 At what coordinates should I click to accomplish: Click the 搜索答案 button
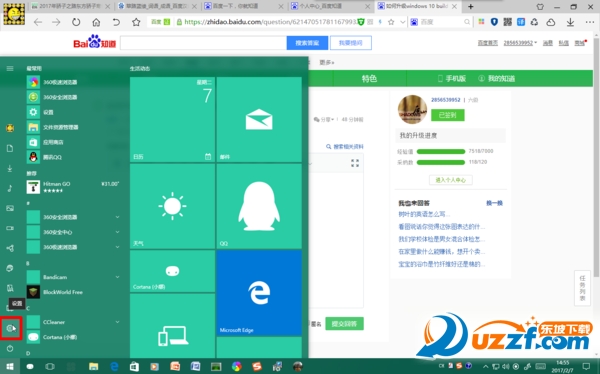(x=307, y=43)
